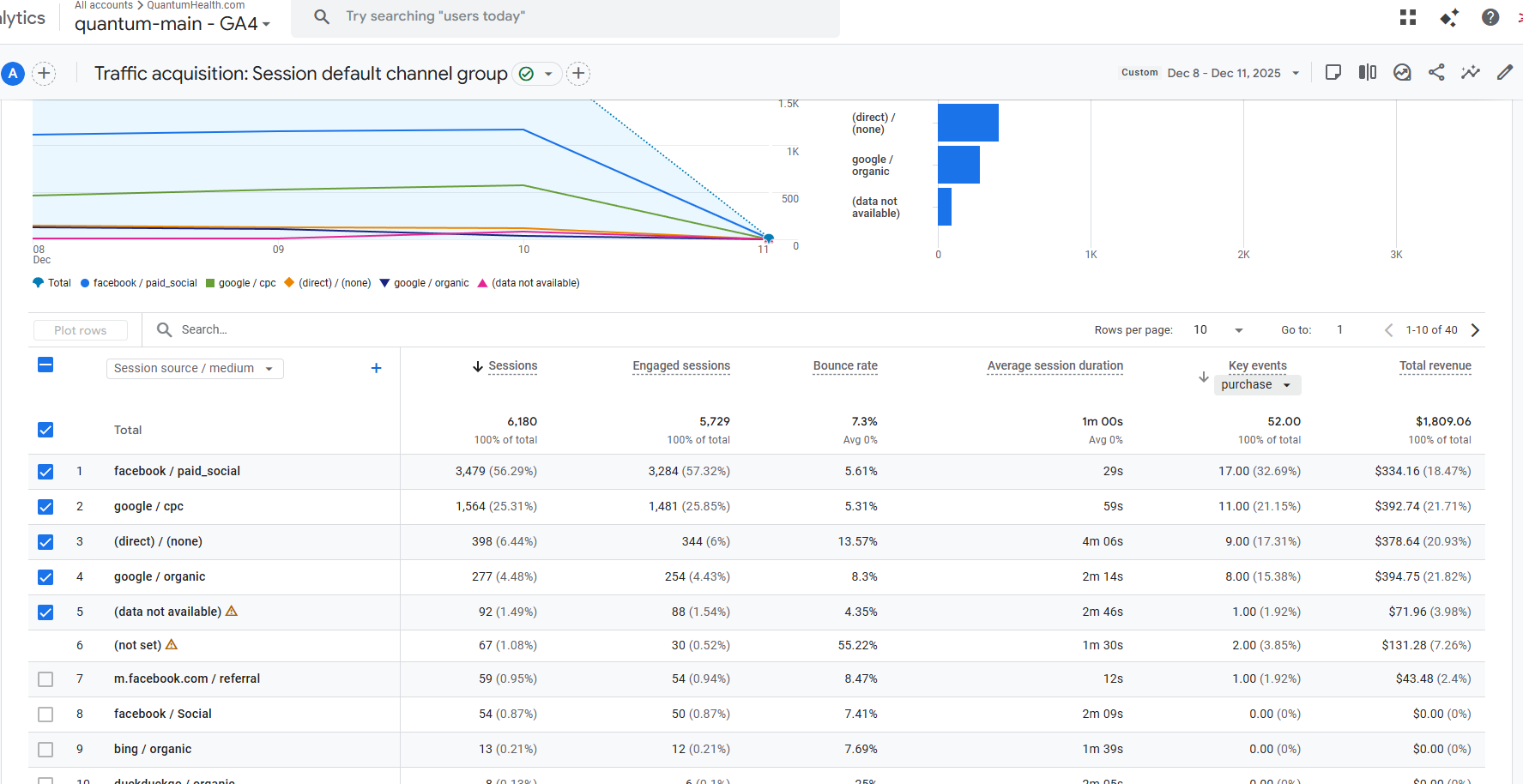Click the Customize report pencil icon
Screen dimensions: 1523x784
click(1505, 73)
